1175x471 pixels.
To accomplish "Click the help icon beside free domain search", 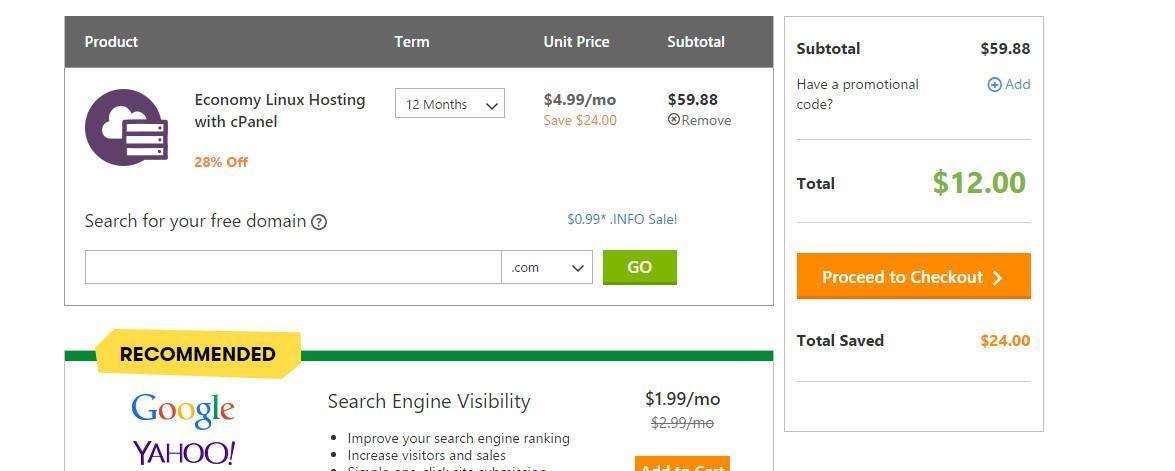I will coord(319,222).
